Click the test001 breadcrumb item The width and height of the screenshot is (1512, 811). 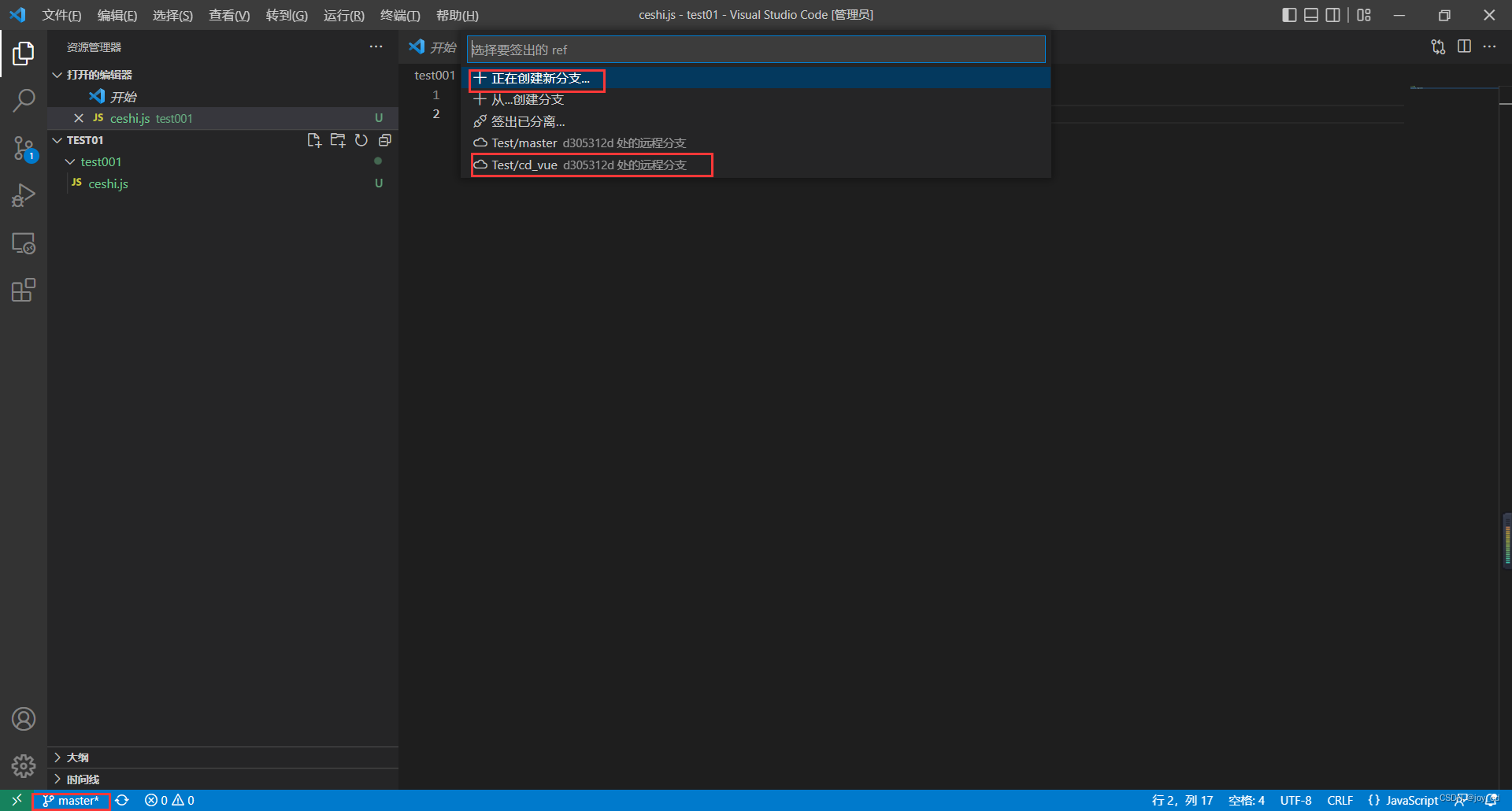(435, 75)
